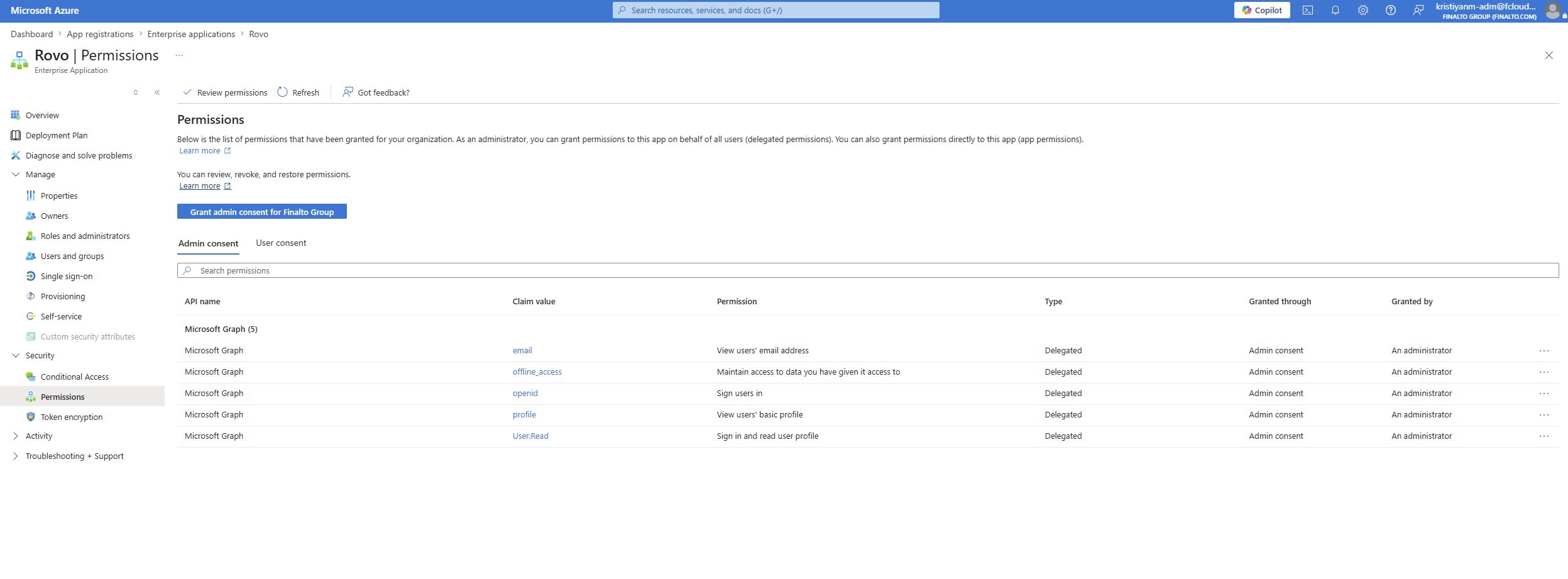Open Cloud Shell icon in top bar
Viewport: 1568px width, 579px height.
point(1308,10)
